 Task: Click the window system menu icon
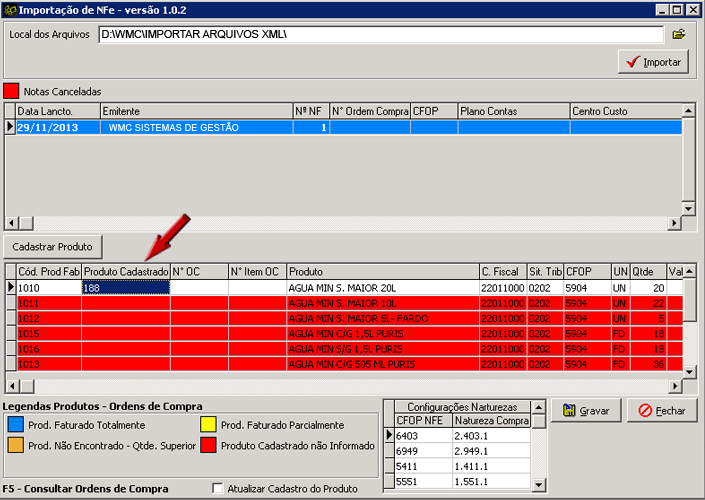pos(10,10)
